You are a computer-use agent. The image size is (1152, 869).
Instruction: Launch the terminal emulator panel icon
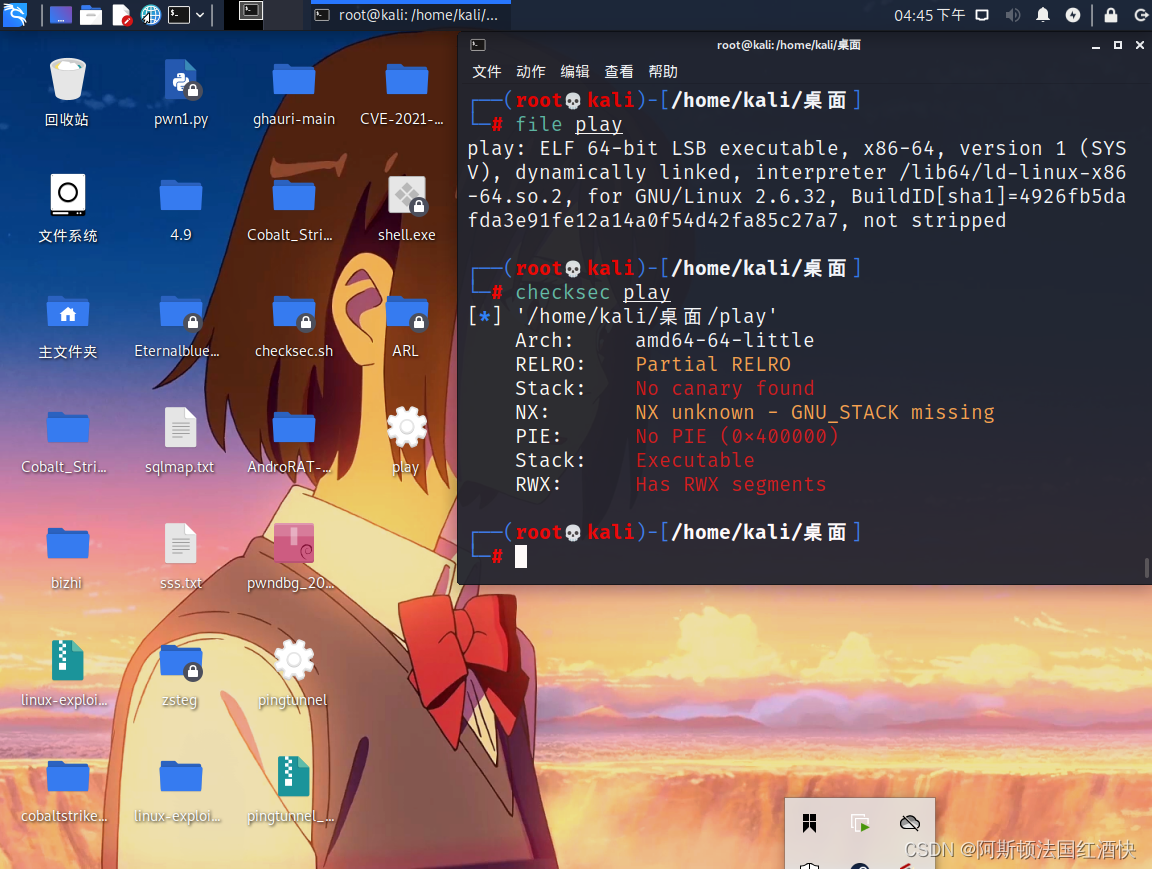tap(179, 15)
